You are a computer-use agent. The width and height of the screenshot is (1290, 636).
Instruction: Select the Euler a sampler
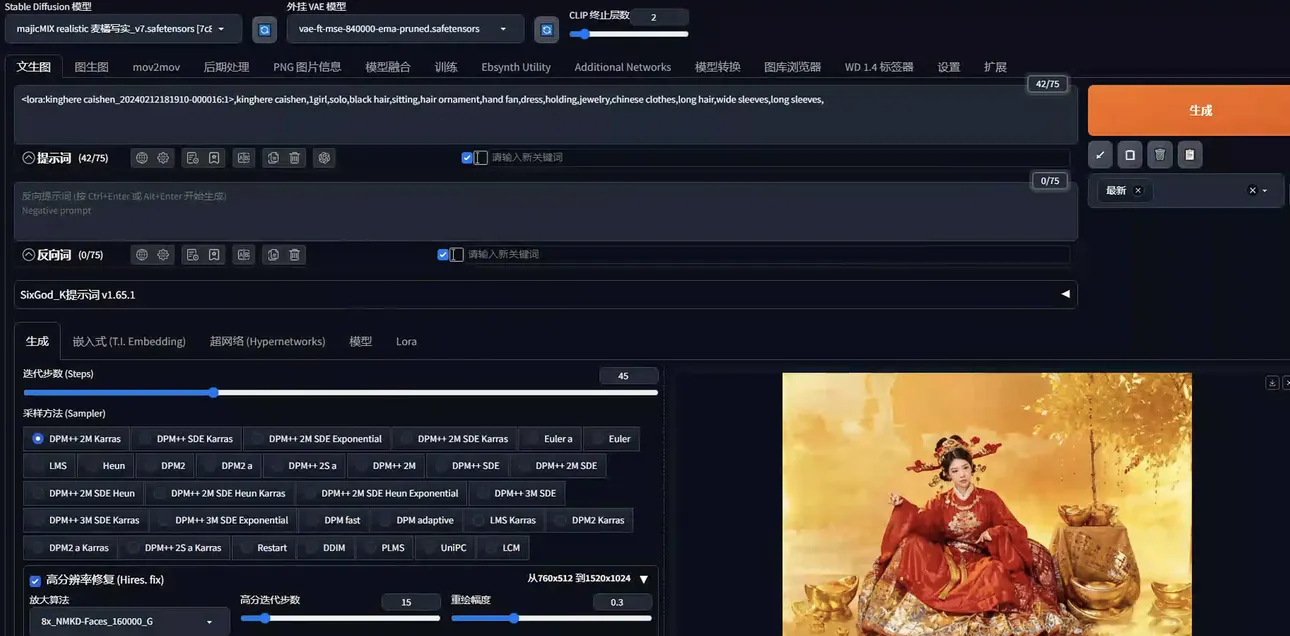coord(549,438)
